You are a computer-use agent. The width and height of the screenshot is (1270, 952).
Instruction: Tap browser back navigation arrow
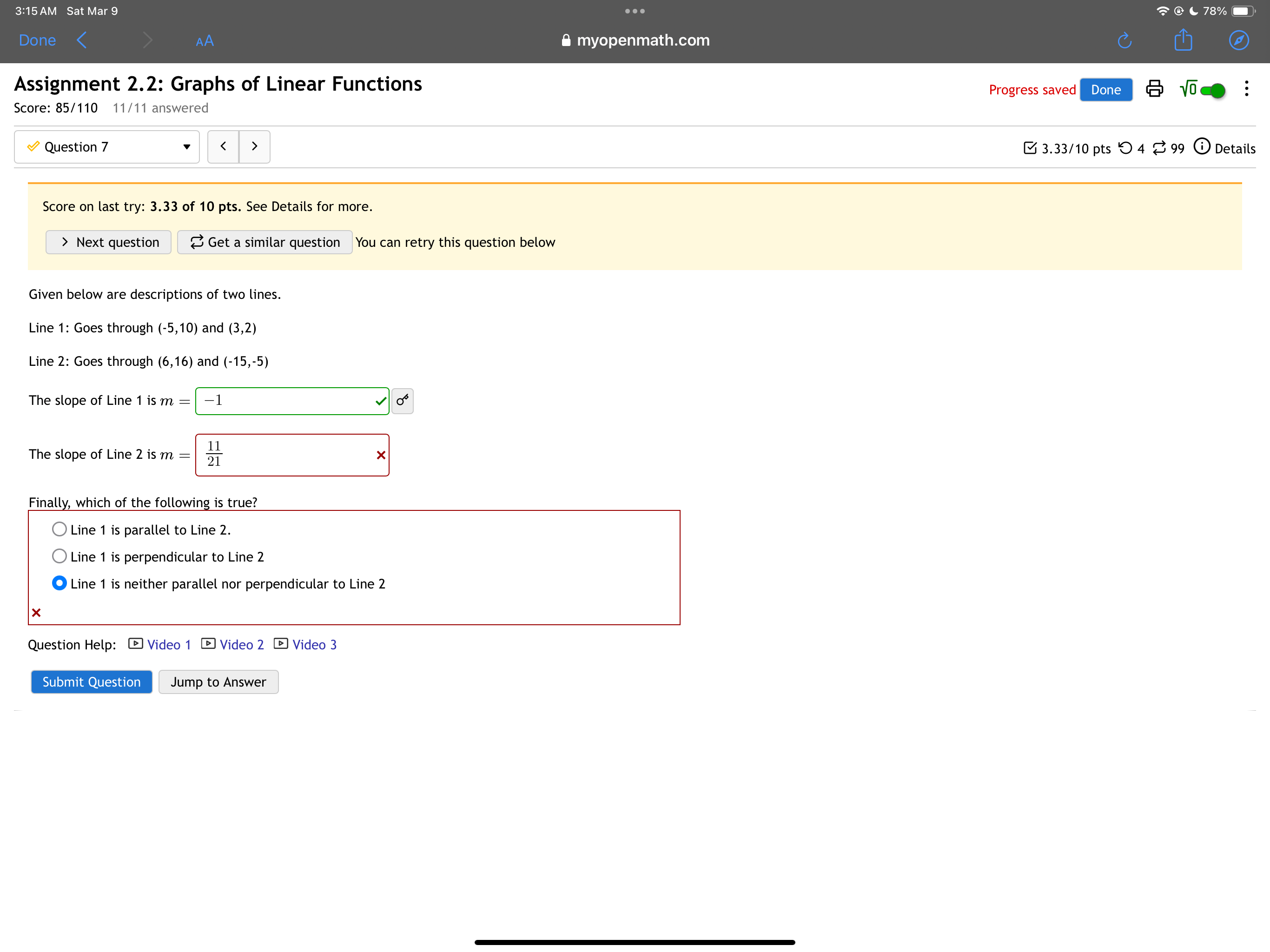click(81, 40)
